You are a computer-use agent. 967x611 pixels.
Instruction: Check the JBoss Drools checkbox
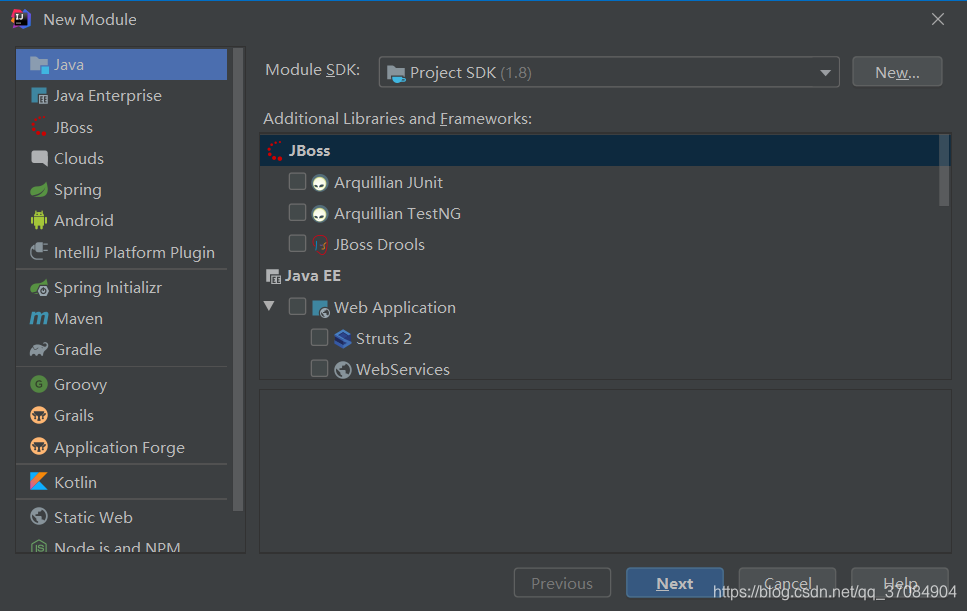297,243
